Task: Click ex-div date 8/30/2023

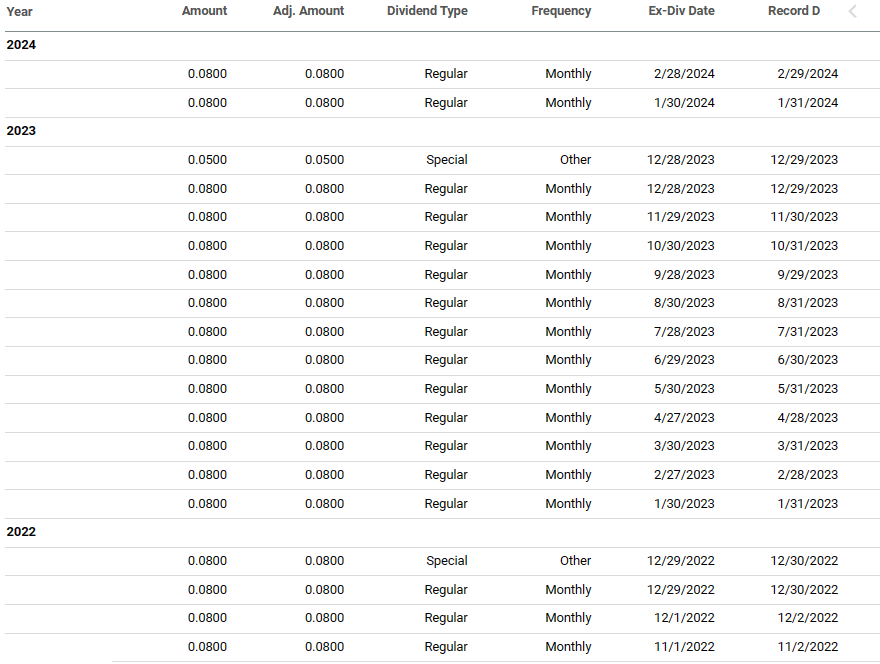Action: 684,303
